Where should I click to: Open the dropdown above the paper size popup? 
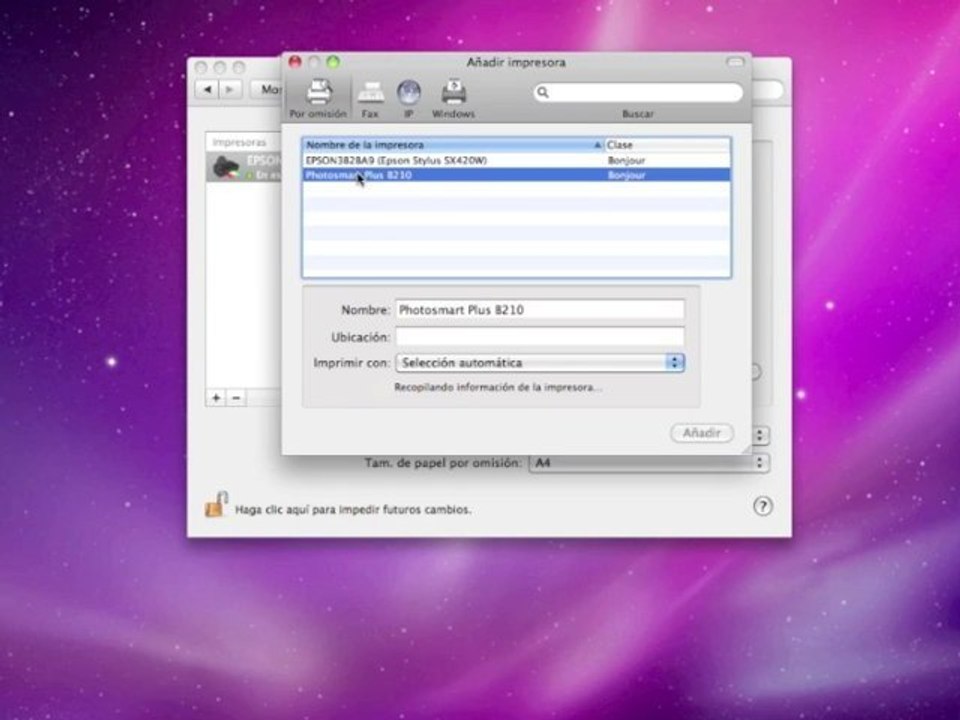point(760,436)
